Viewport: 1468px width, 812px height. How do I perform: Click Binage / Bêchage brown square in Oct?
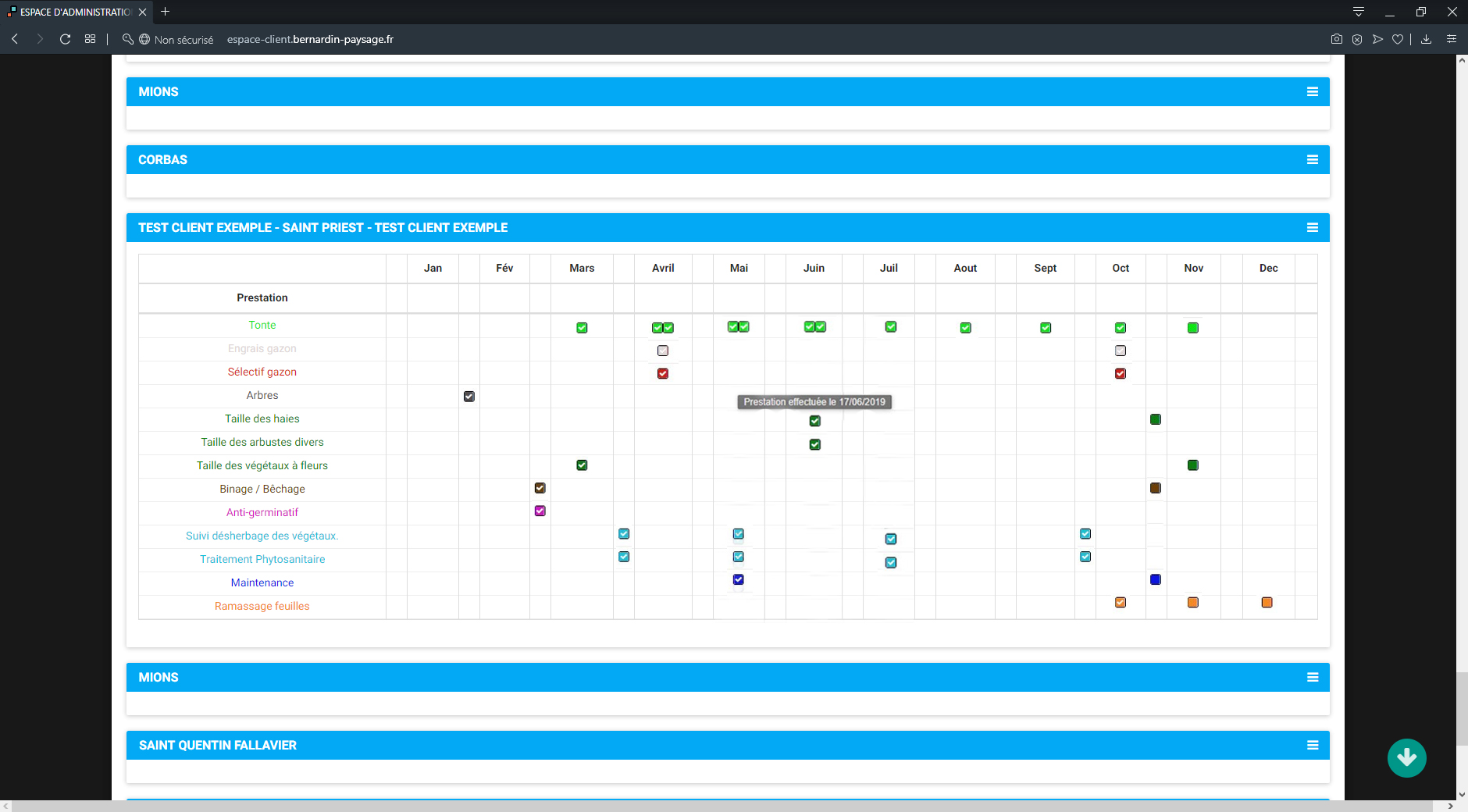[x=1156, y=488]
